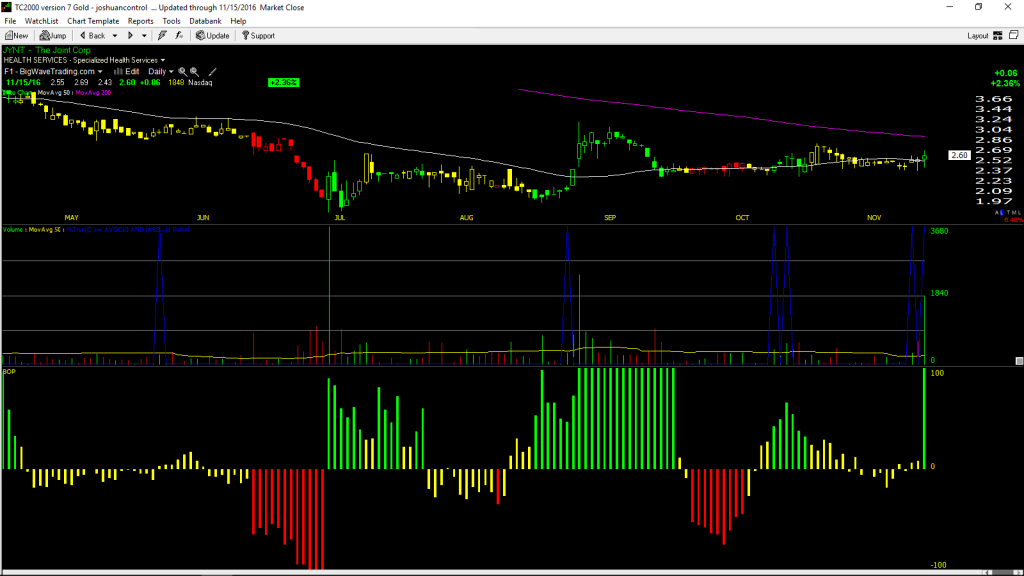This screenshot has width=1024, height=576.
Task: Click the lightning bolt toolbar icon
Action: [163, 36]
